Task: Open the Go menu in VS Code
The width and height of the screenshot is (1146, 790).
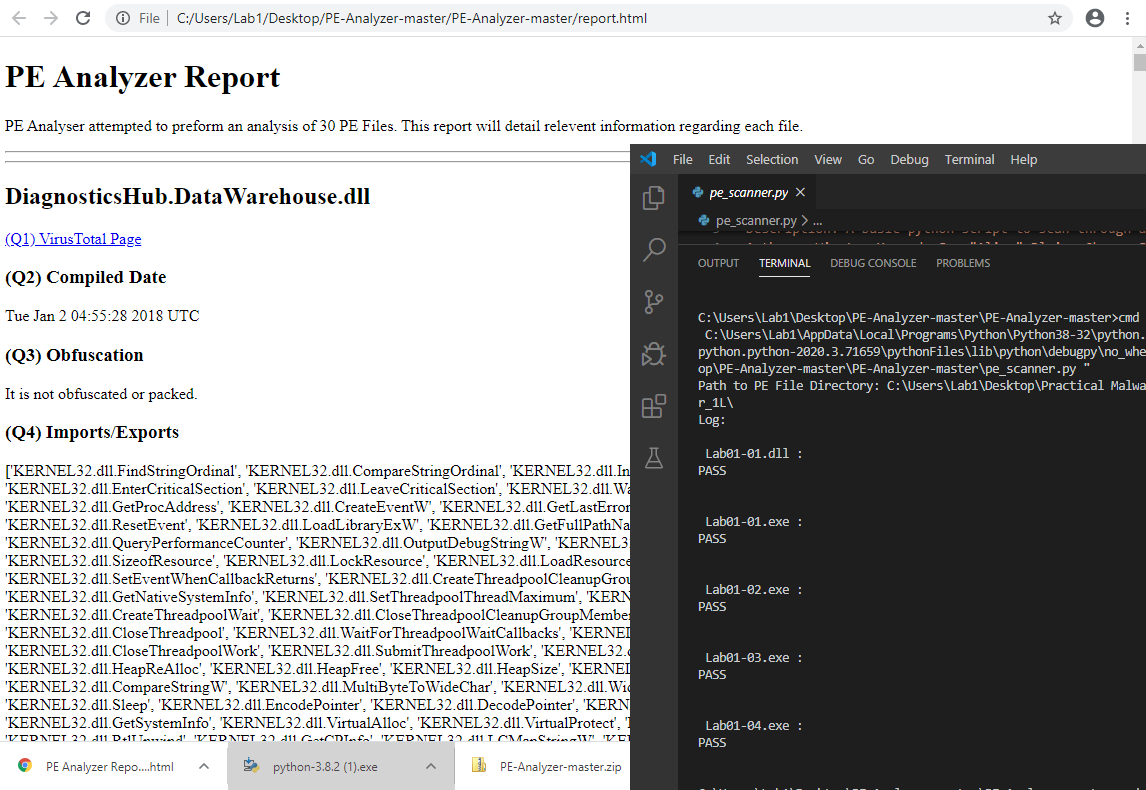Action: tap(866, 159)
